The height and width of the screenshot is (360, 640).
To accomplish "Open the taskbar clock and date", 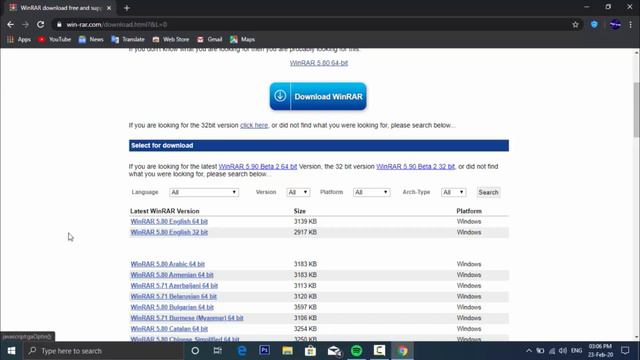I will [x=600, y=351].
